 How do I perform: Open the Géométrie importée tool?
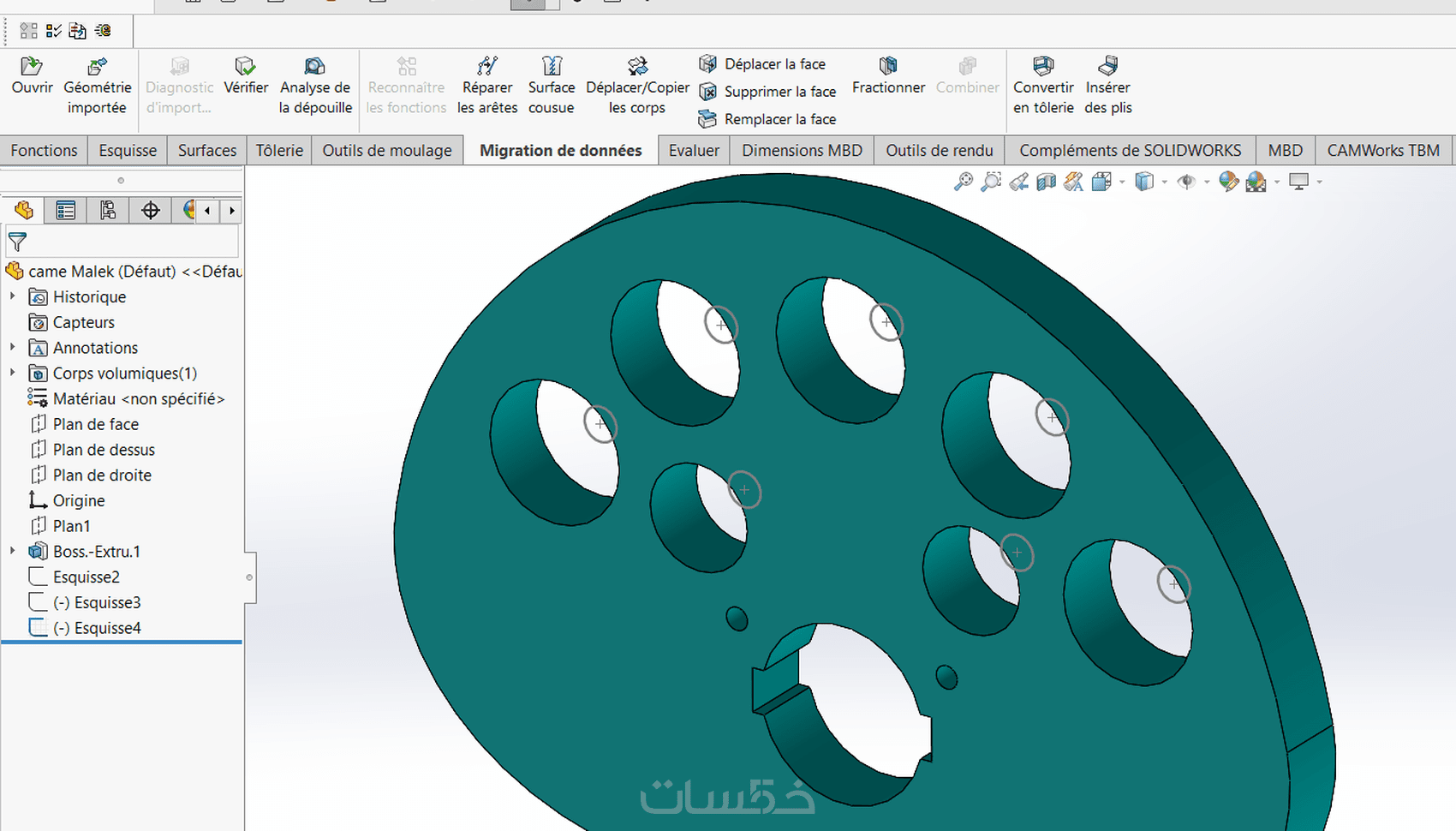tap(97, 86)
